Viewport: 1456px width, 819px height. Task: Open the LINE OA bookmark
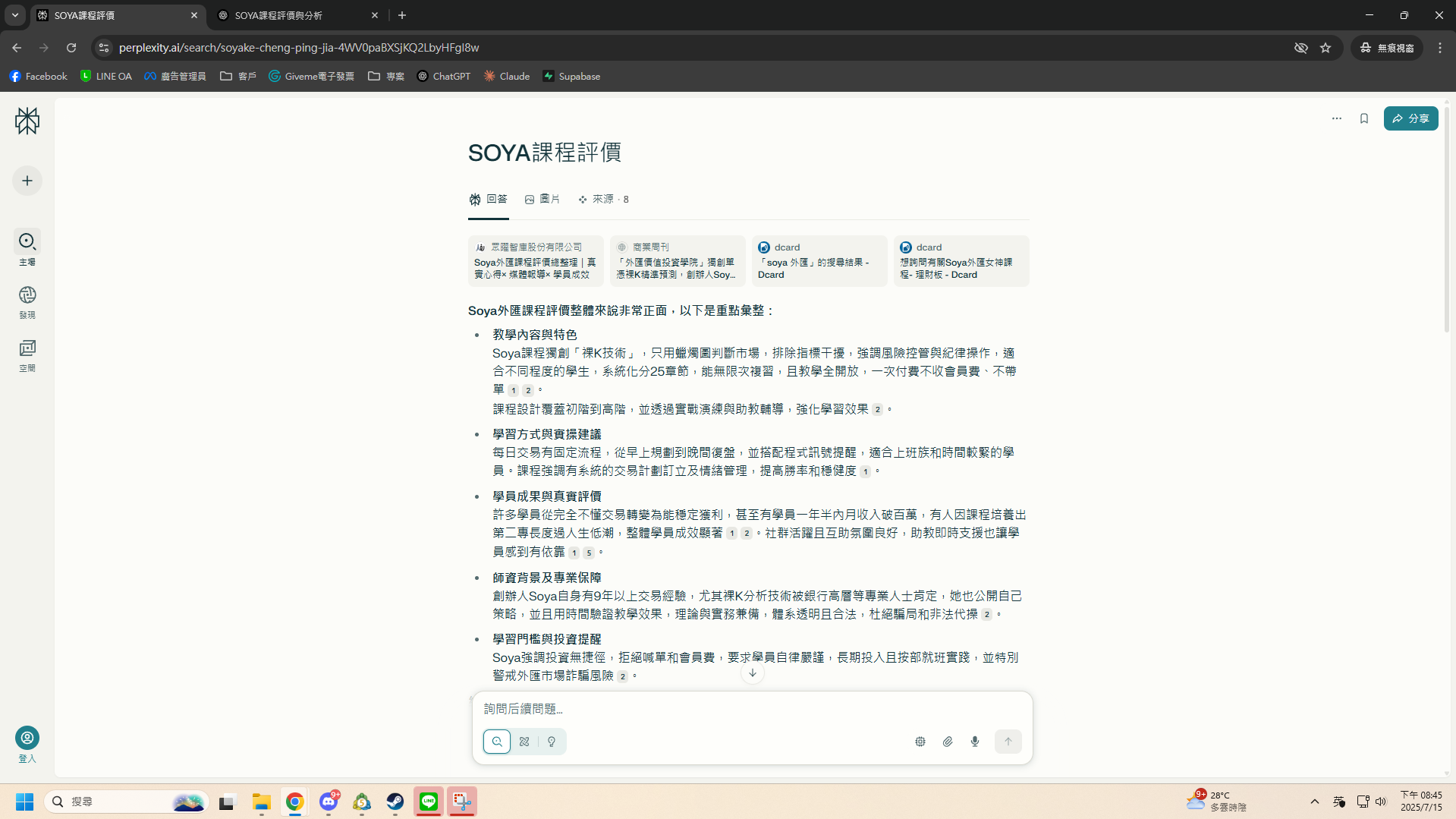tap(106, 76)
